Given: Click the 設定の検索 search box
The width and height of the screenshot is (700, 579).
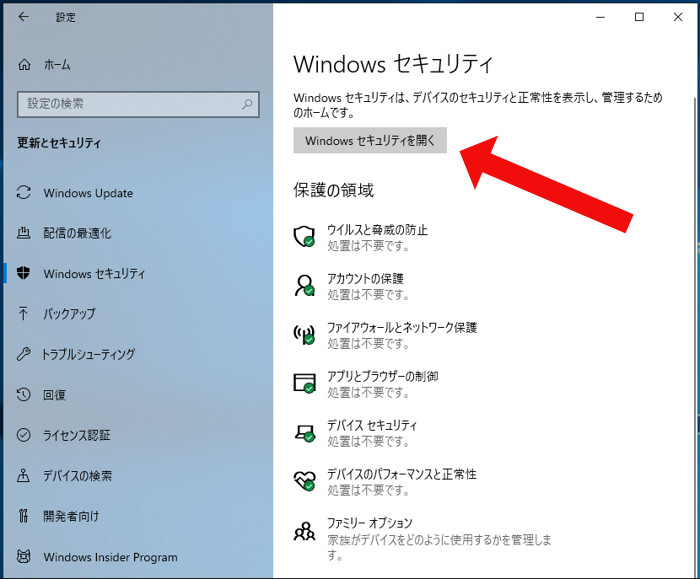Looking at the screenshot, I should click(x=138, y=104).
